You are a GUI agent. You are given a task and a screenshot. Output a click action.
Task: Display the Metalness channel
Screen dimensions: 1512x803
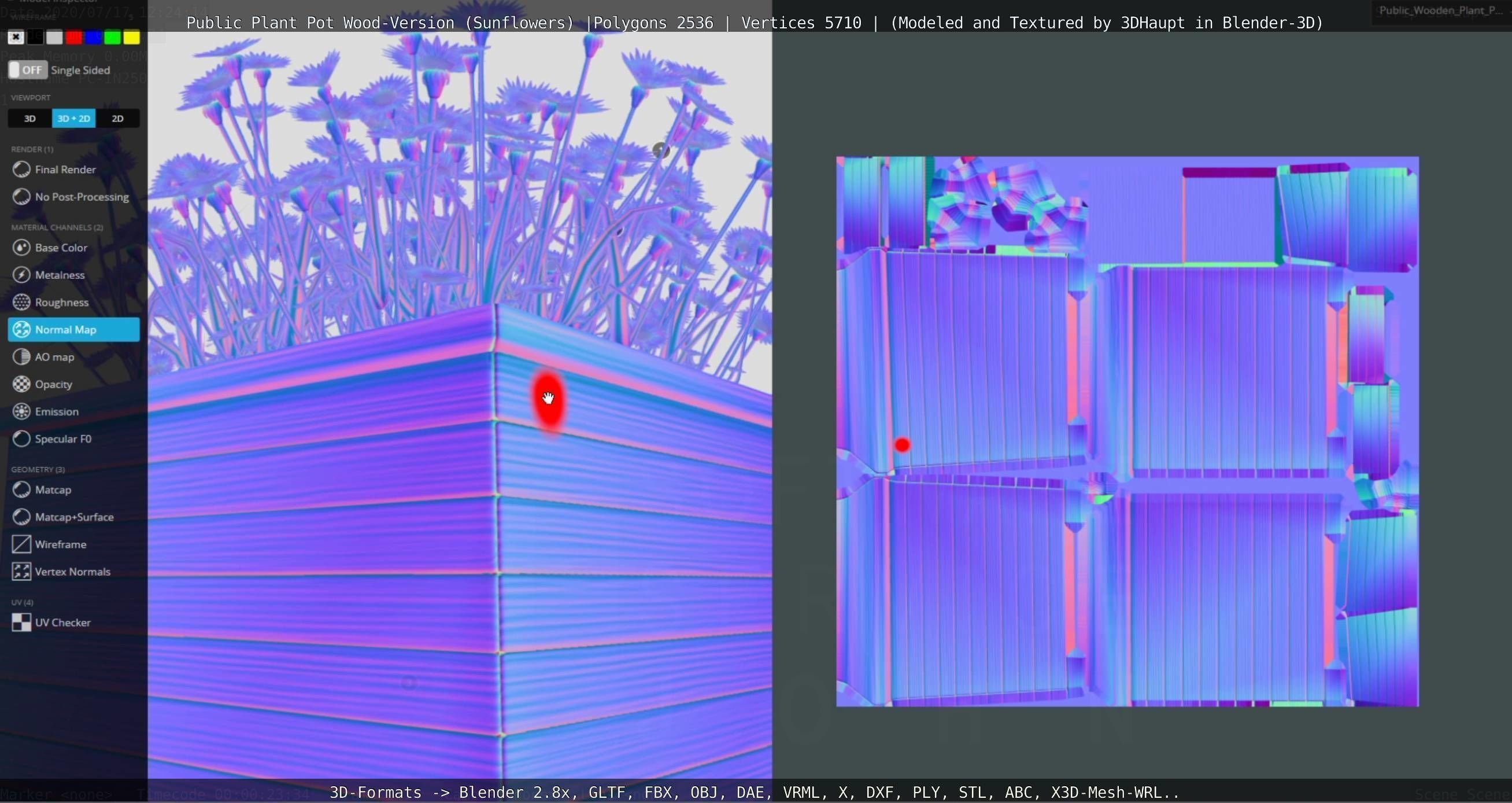(60, 275)
